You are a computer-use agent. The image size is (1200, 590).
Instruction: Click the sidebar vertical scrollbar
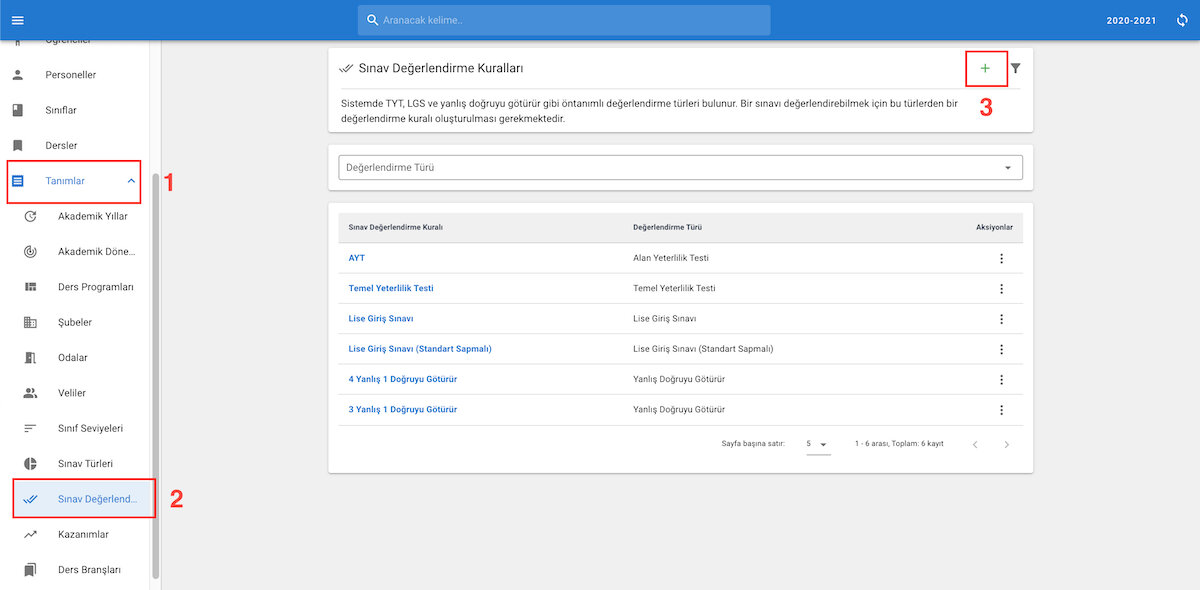click(155, 375)
